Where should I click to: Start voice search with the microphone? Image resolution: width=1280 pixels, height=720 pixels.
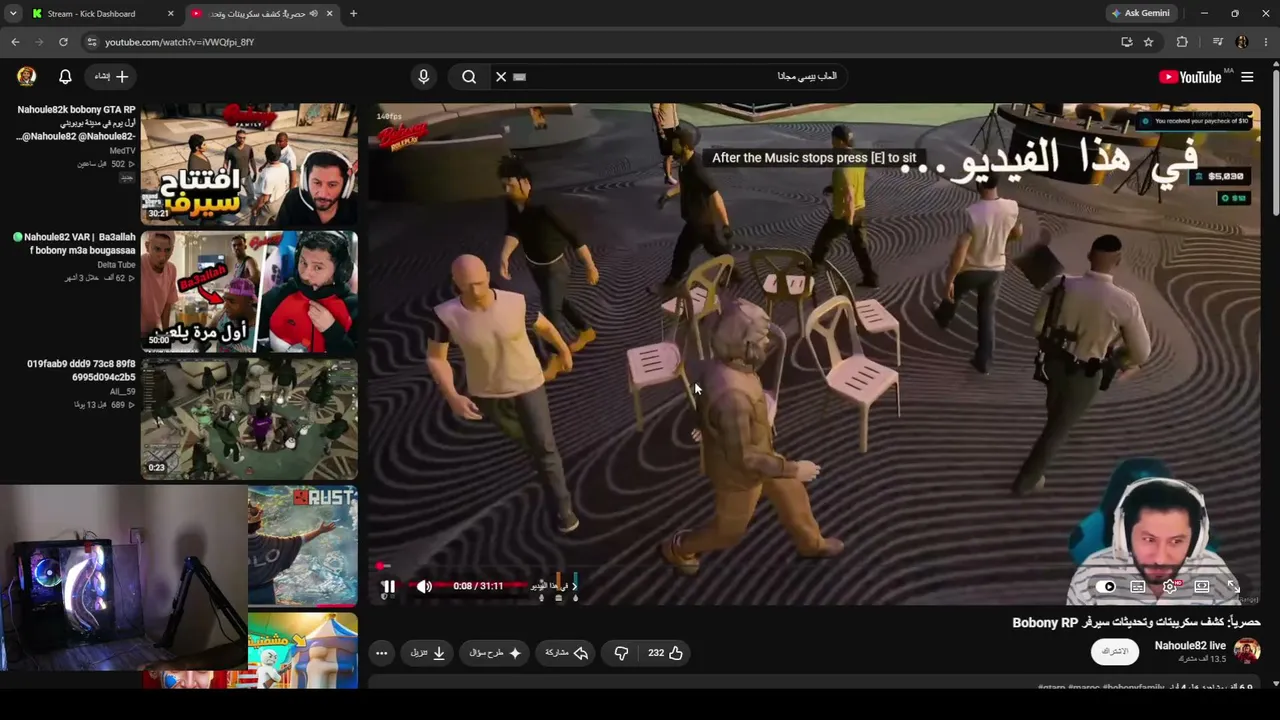pyautogui.click(x=424, y=77)
